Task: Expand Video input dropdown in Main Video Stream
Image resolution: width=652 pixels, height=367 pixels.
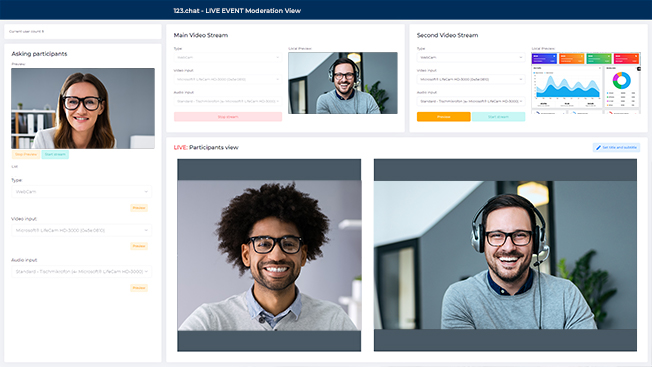Action: 227,79
